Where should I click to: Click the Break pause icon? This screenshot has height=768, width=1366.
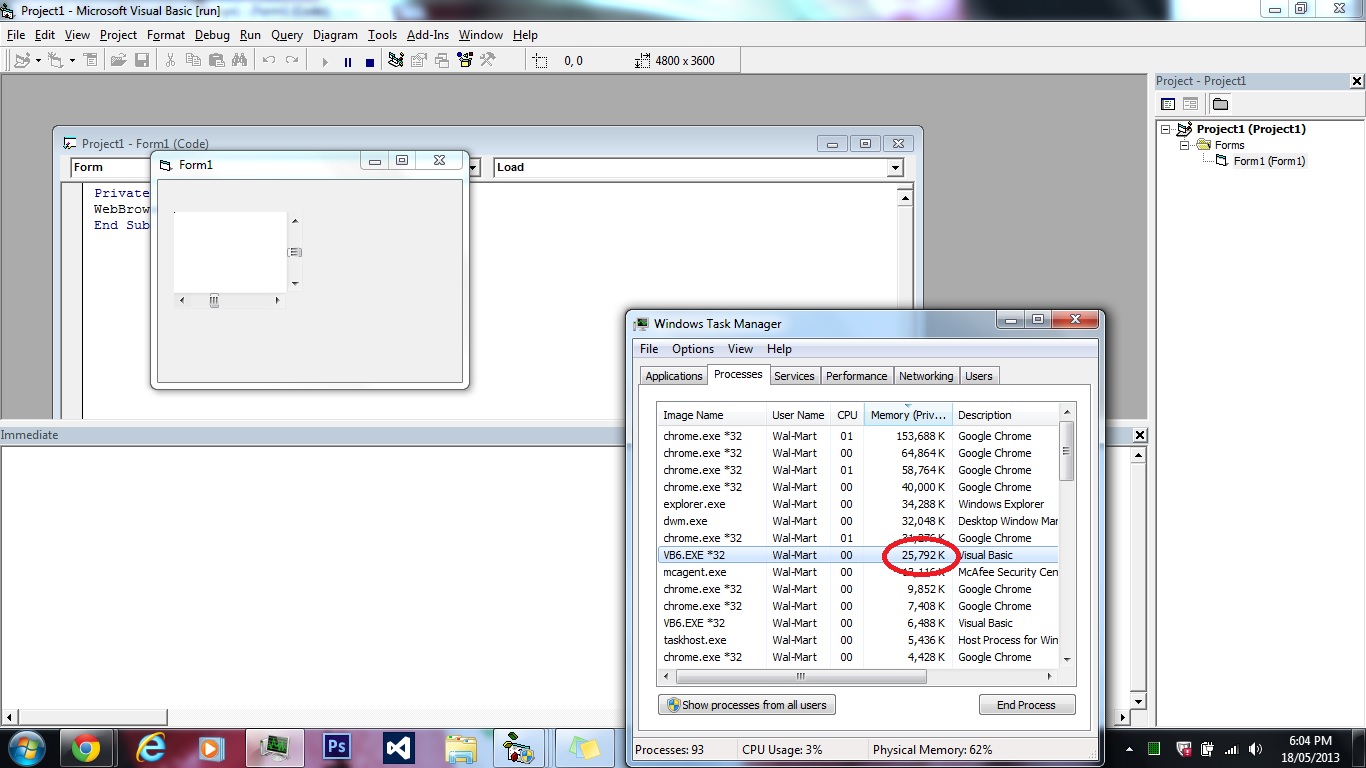tap(348, 62)
